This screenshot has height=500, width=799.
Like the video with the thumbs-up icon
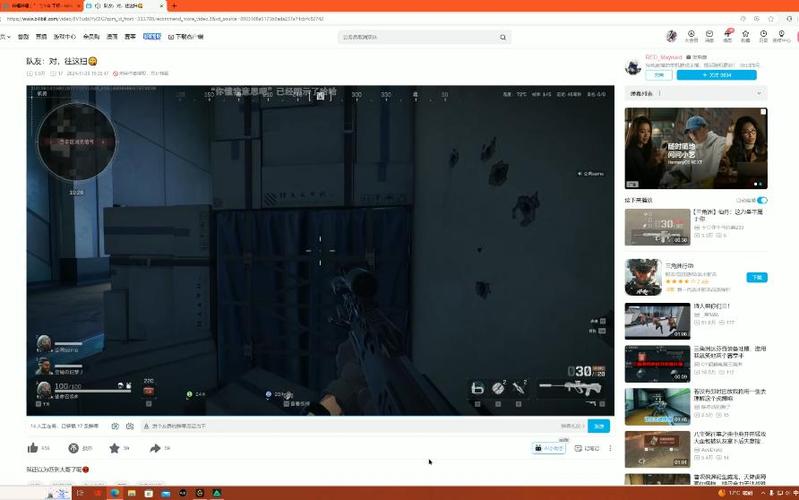(x=33, y=448)
